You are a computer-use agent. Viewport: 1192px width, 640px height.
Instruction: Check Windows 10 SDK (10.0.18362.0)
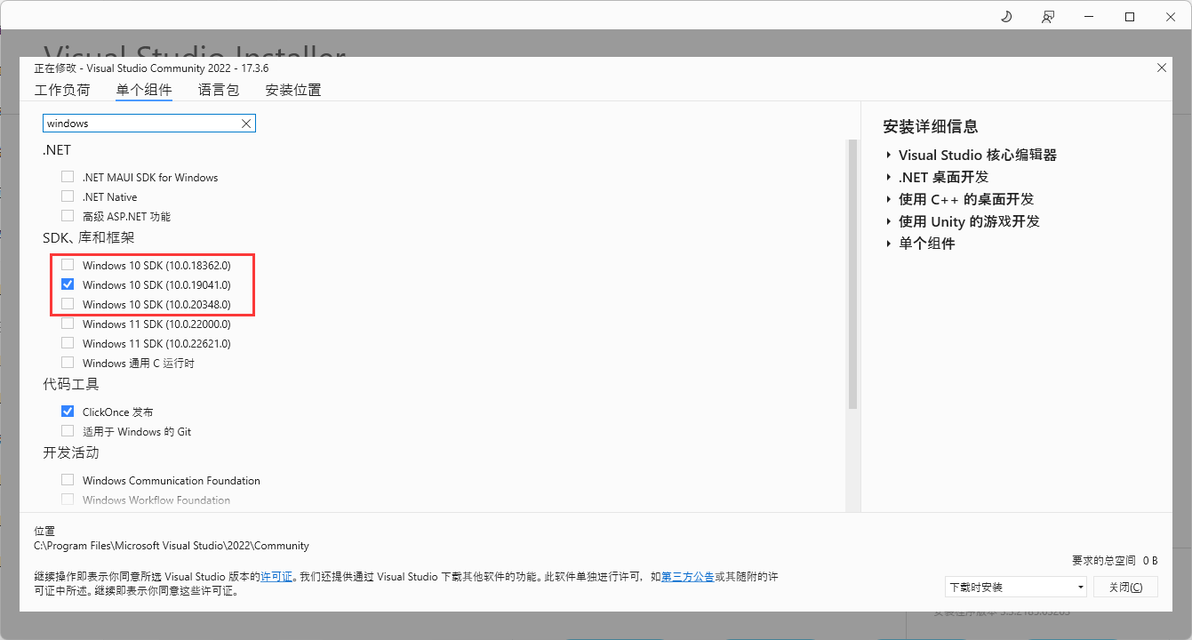[x=68, y=265]
